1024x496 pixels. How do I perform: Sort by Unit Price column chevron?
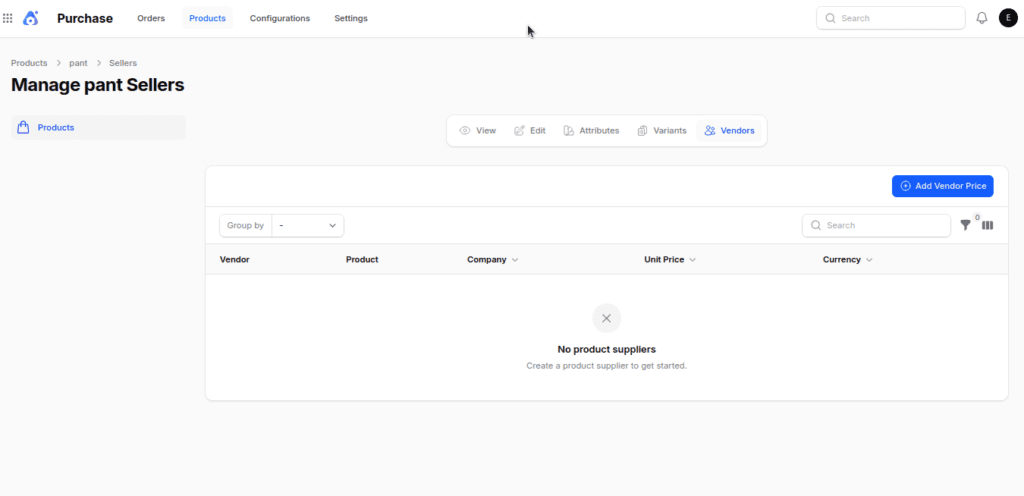click(x=692, y=260)
